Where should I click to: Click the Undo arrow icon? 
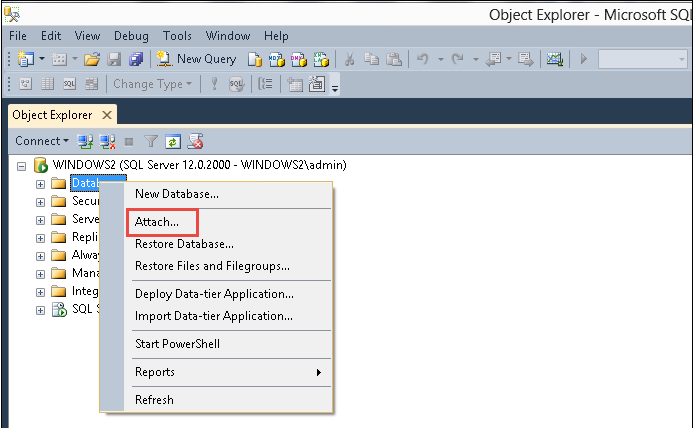423,59
